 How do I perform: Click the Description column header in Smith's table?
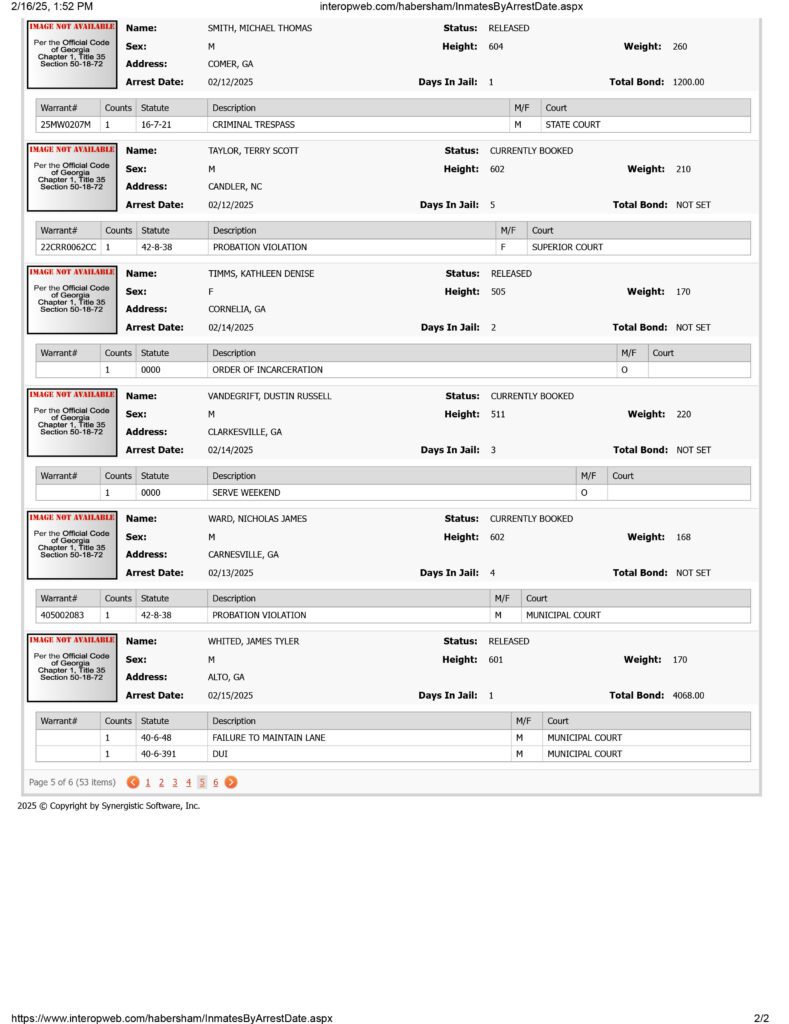pos(234,108)
